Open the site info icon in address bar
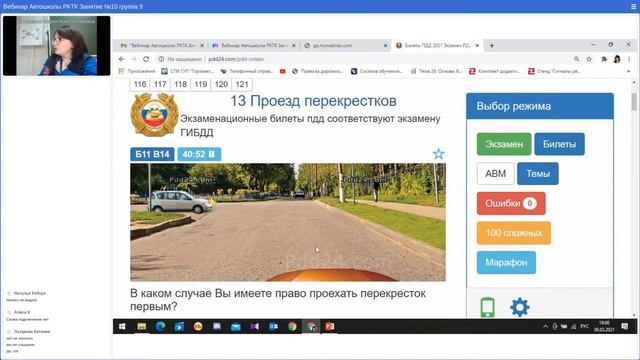The height and width of the screenshot is (360, 640). tap(161, 59)
